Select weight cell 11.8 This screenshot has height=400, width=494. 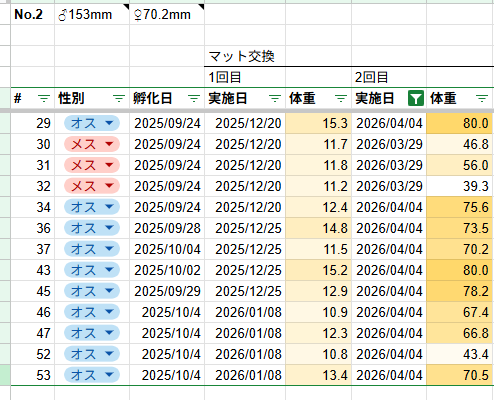pos(318,165)
